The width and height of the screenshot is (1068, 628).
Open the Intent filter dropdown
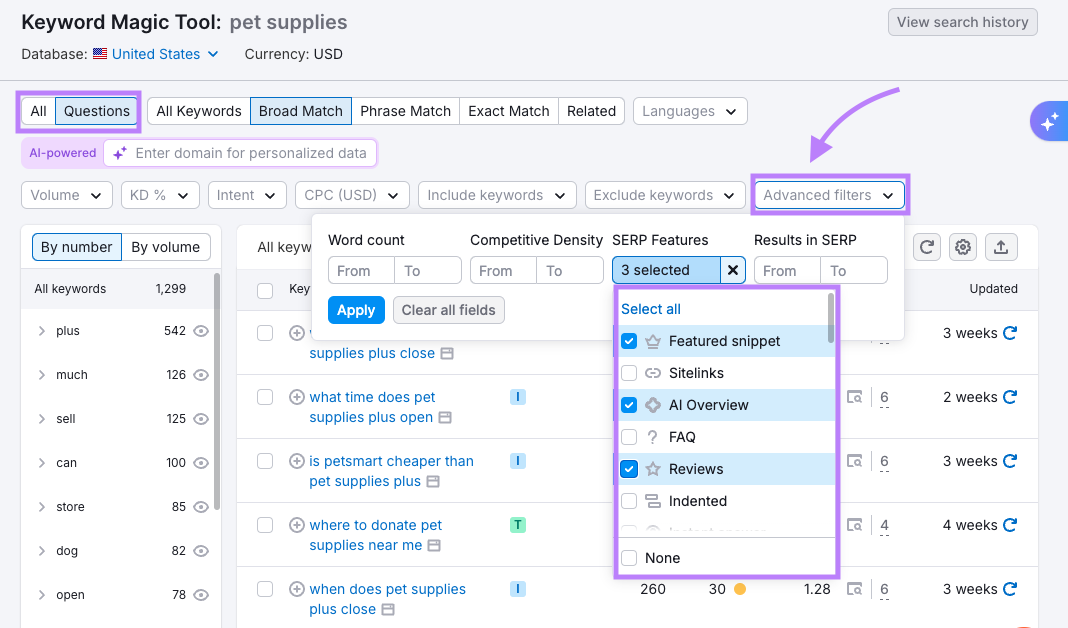click(247, 195)
